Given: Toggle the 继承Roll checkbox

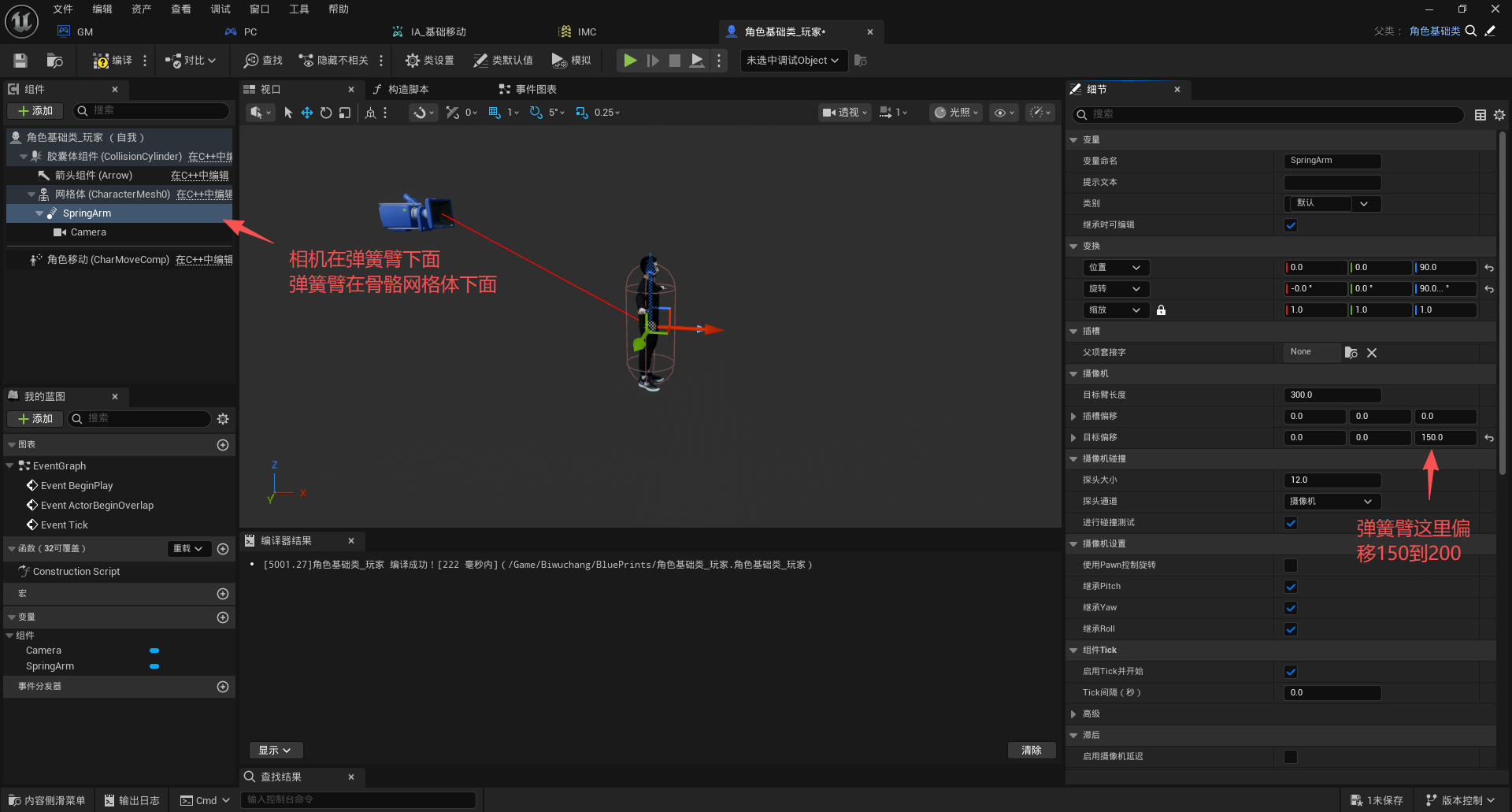Looking at the screenshot, I should click(1291, 629).
